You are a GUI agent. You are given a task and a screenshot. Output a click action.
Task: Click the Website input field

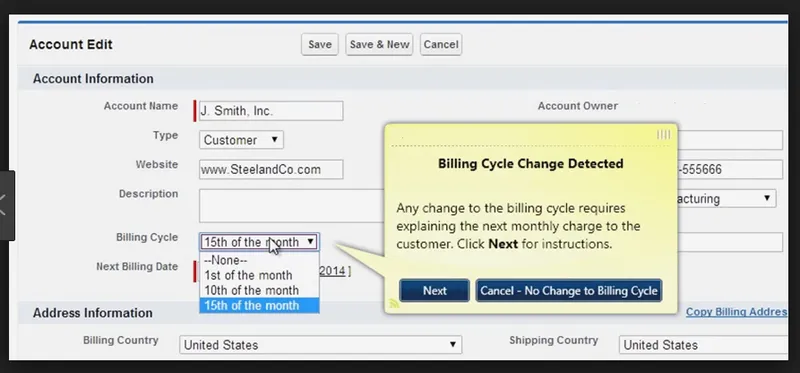pos(271,169)
